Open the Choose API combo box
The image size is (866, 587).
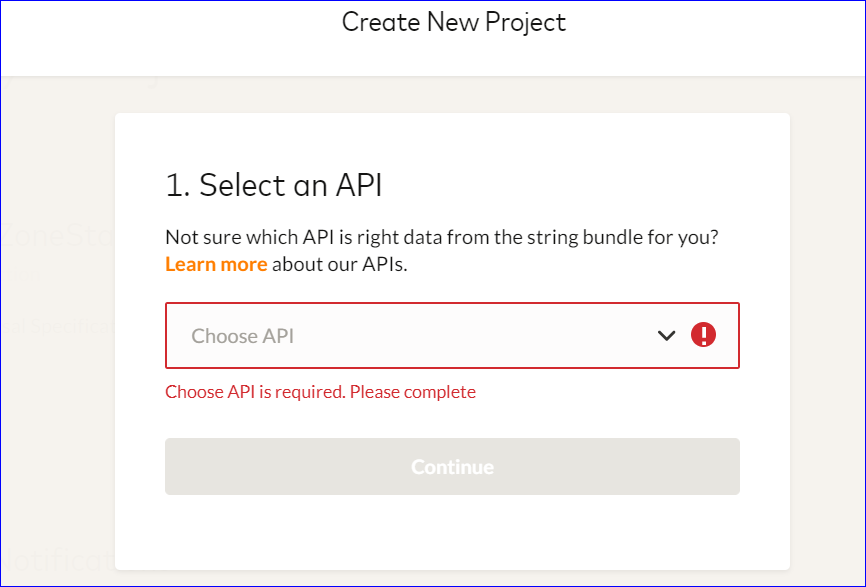[452, 335]
